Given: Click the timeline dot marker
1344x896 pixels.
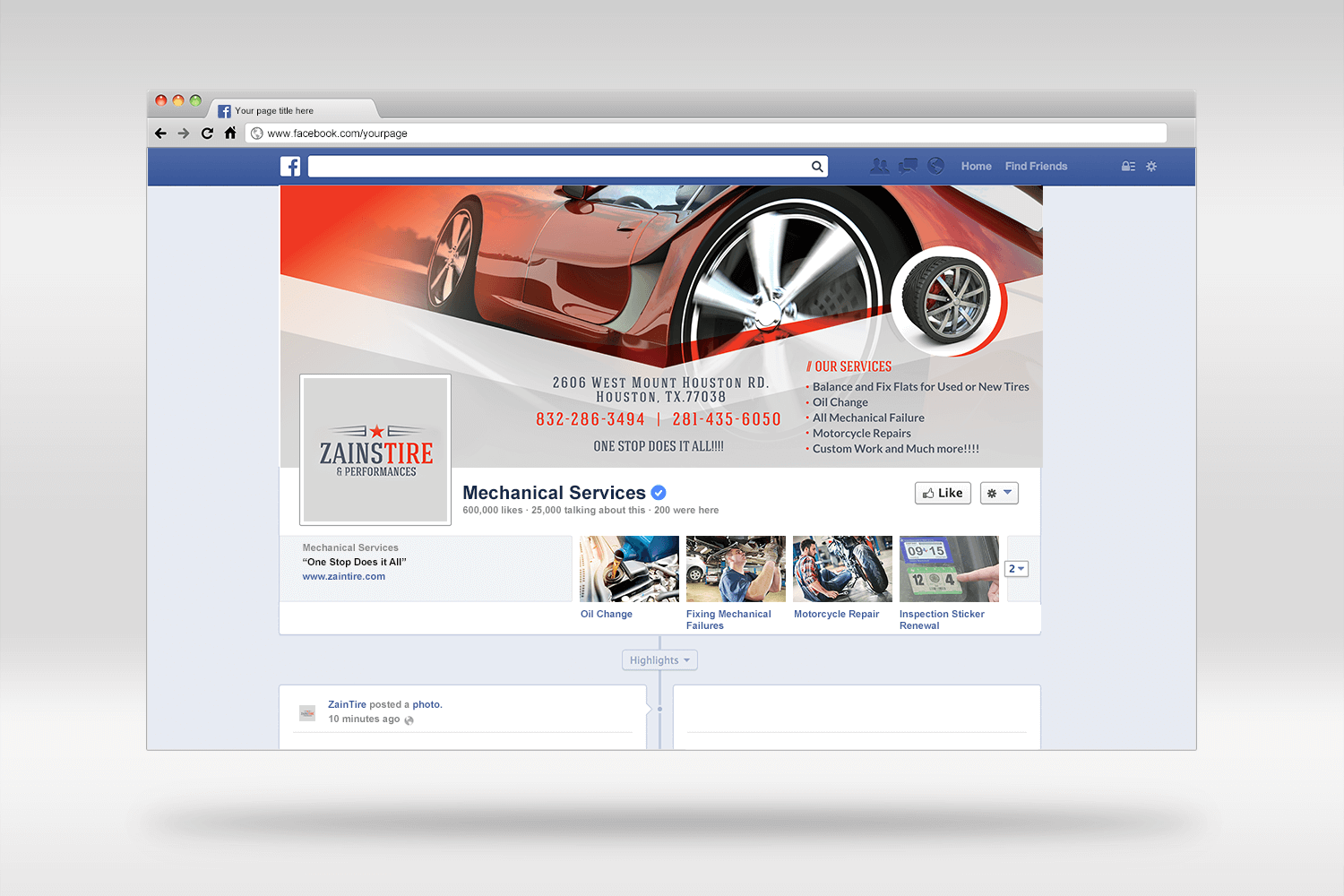Looking at the screenshot, I should [x=659, y=709].
